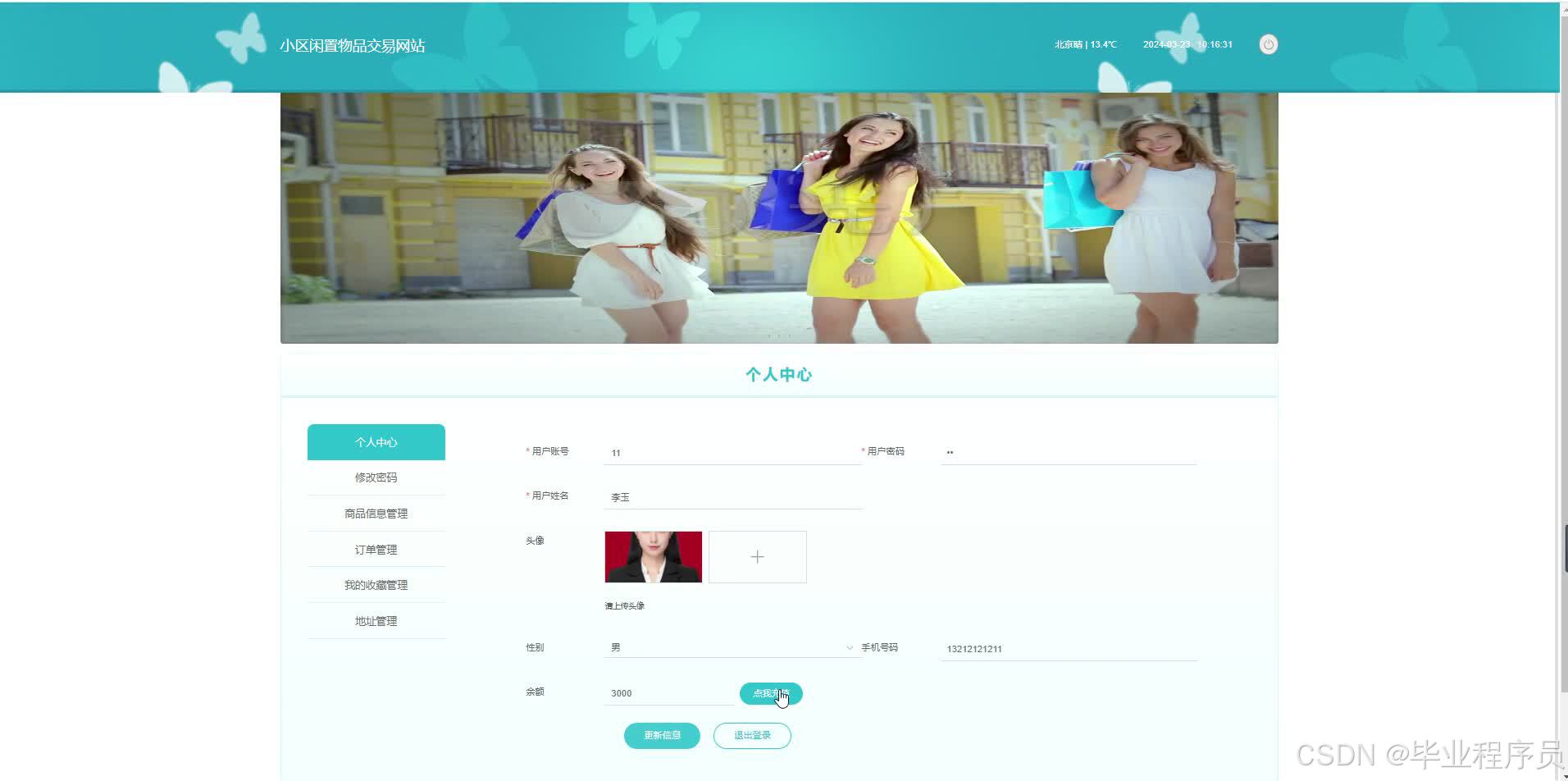This screenshot has width=1568, height=781.
Task: Click the 更新信息 button
Action: pos(662,735)
